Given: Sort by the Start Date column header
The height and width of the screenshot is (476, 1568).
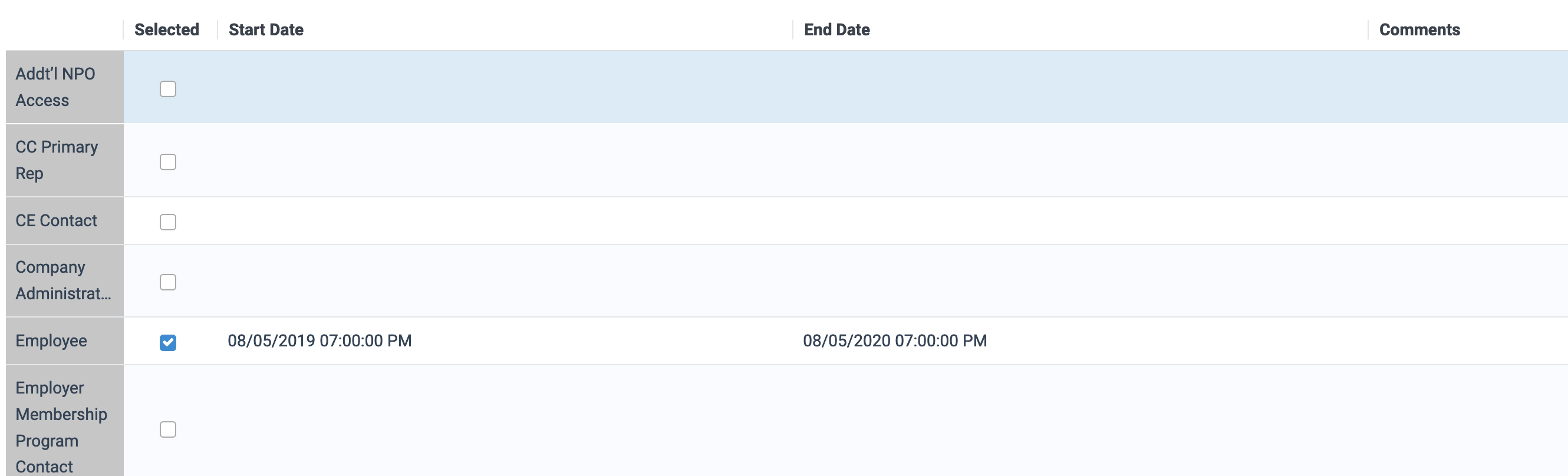Looking at the screenshot, I should (266, 30).
